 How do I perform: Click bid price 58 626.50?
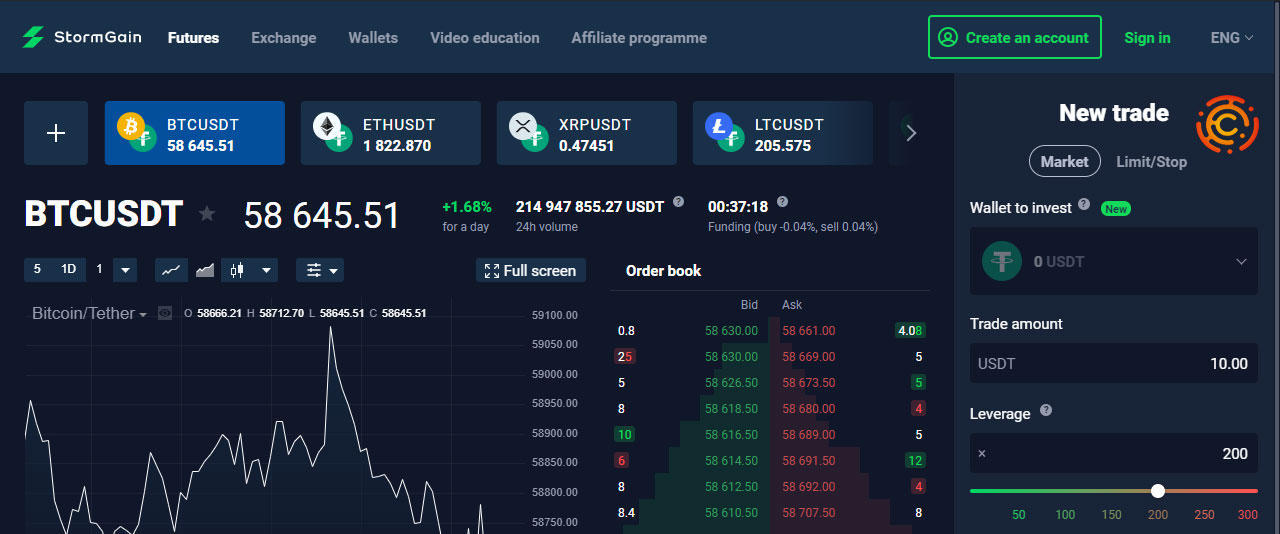point(731,383)
